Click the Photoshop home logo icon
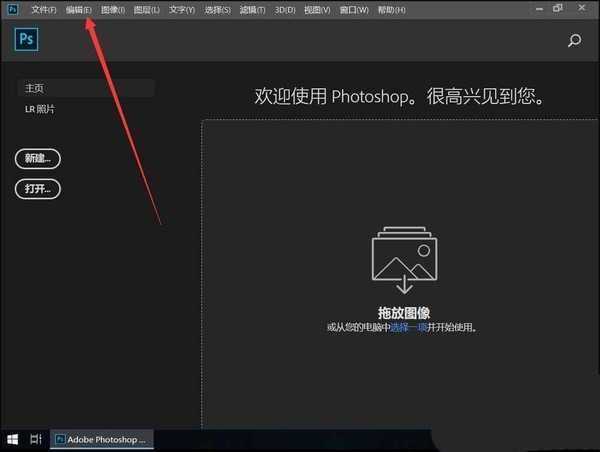 point(26,39)
